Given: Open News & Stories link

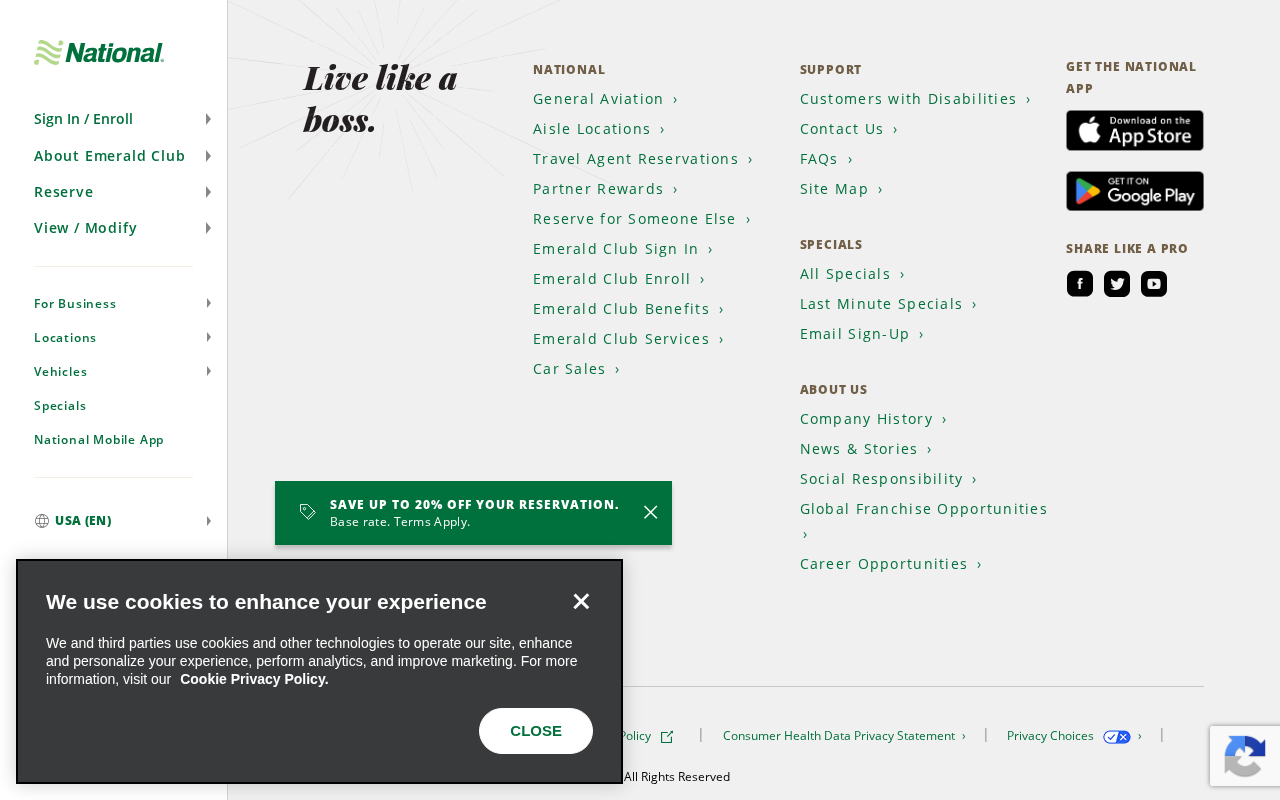Looking at the screenshot, I should [x=866, y=449].
